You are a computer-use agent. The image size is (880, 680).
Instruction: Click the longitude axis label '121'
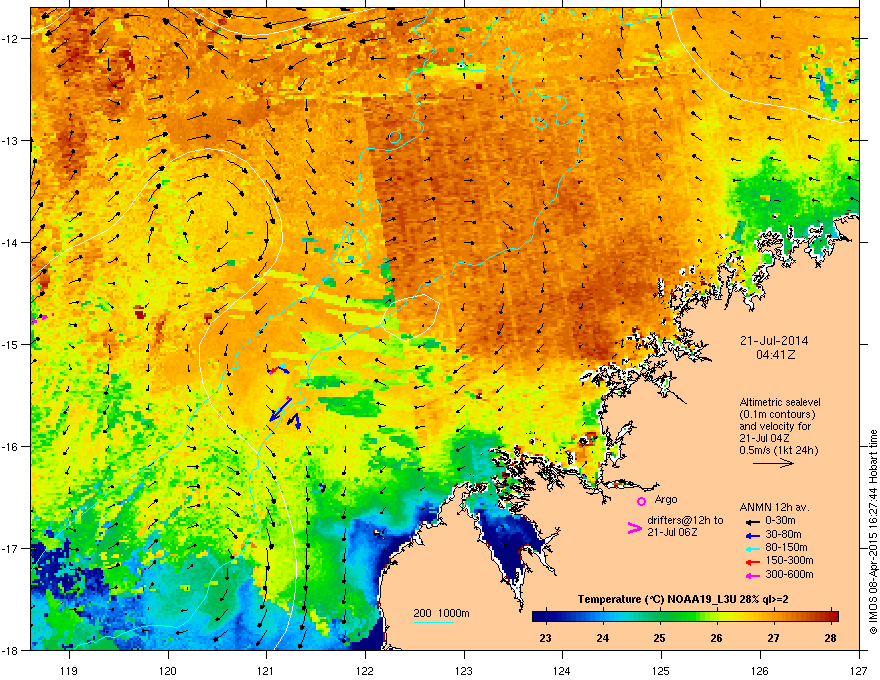[x=266, y=670]
